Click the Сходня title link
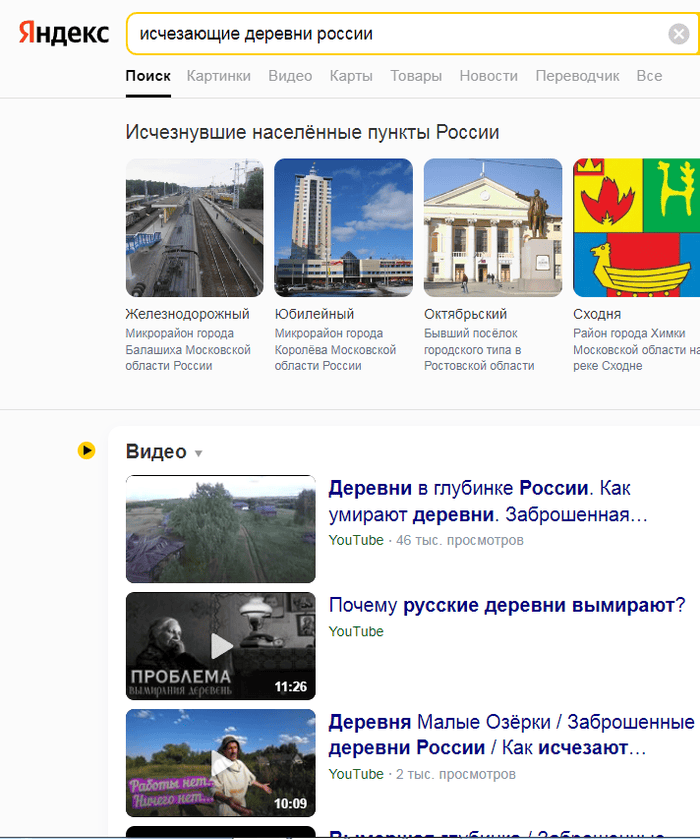700x839 pixels. (597, 314)
